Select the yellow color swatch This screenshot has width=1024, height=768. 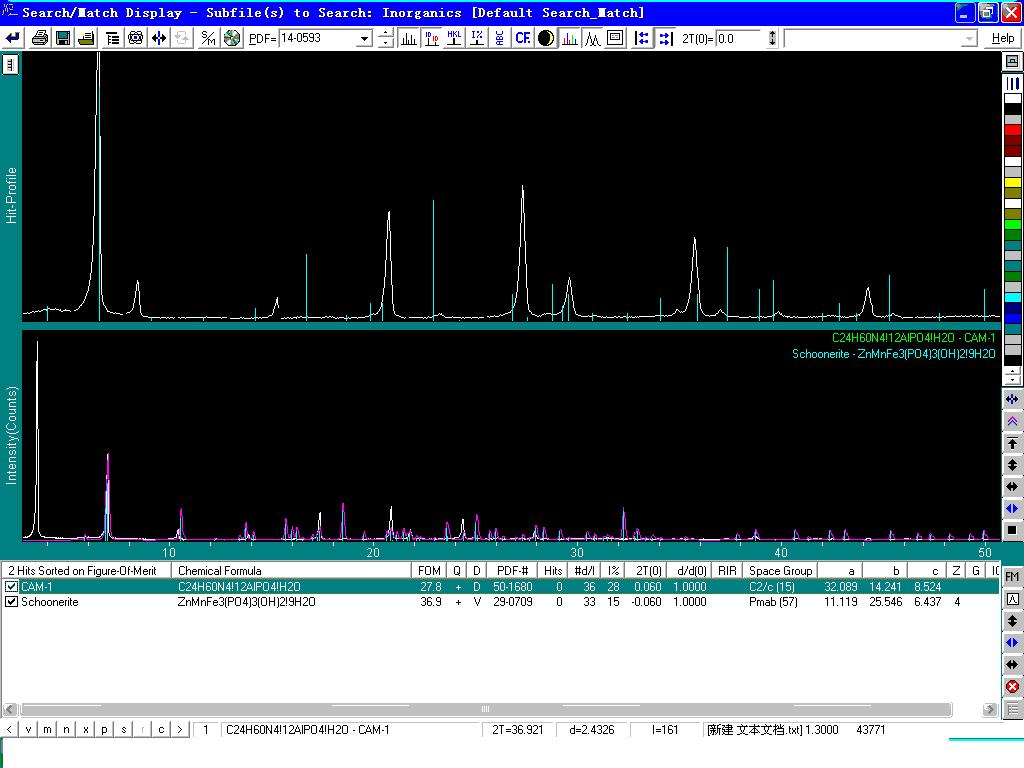tap(1012, 183)
